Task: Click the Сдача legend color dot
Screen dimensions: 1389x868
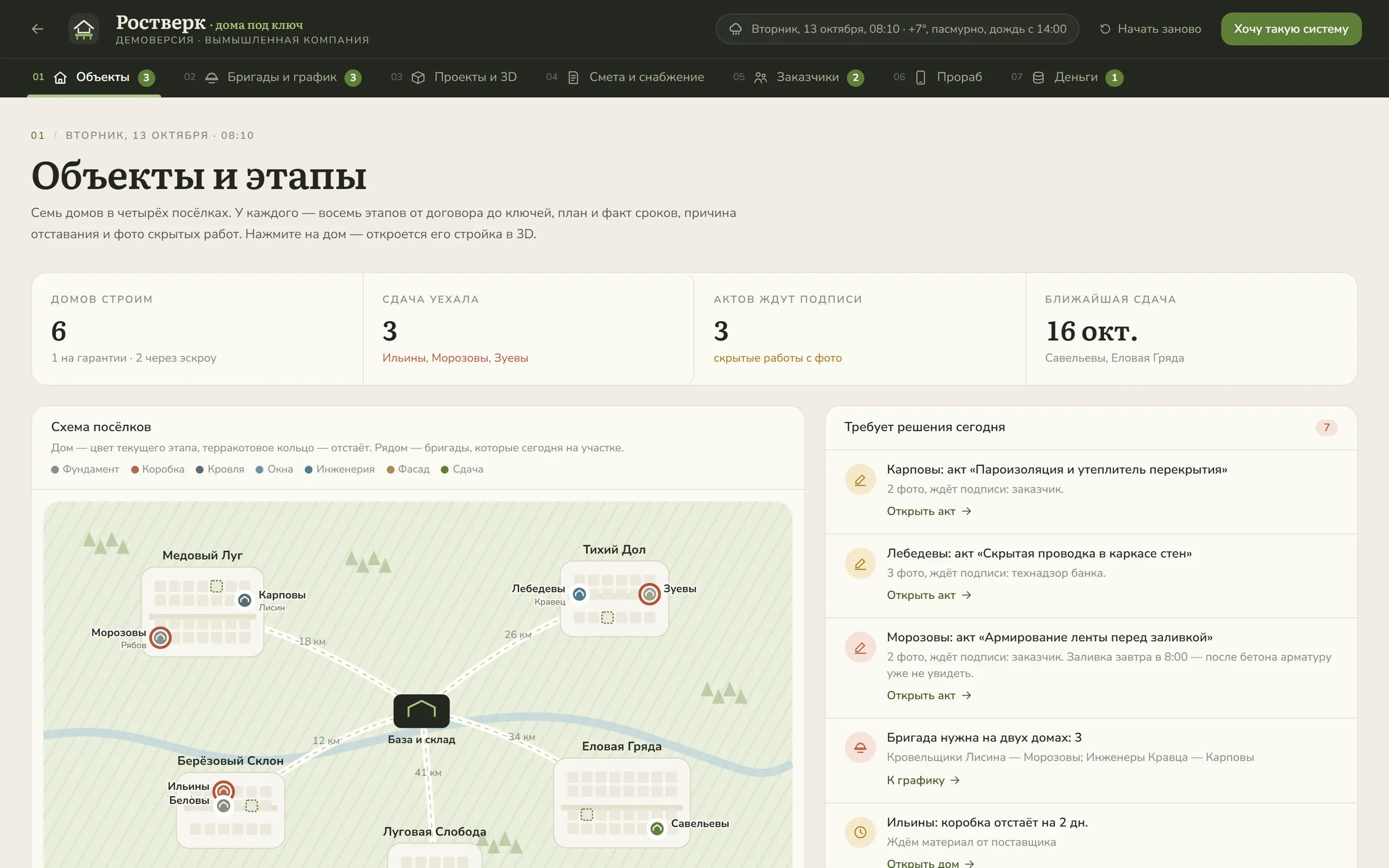Action: tap(444, 470)
